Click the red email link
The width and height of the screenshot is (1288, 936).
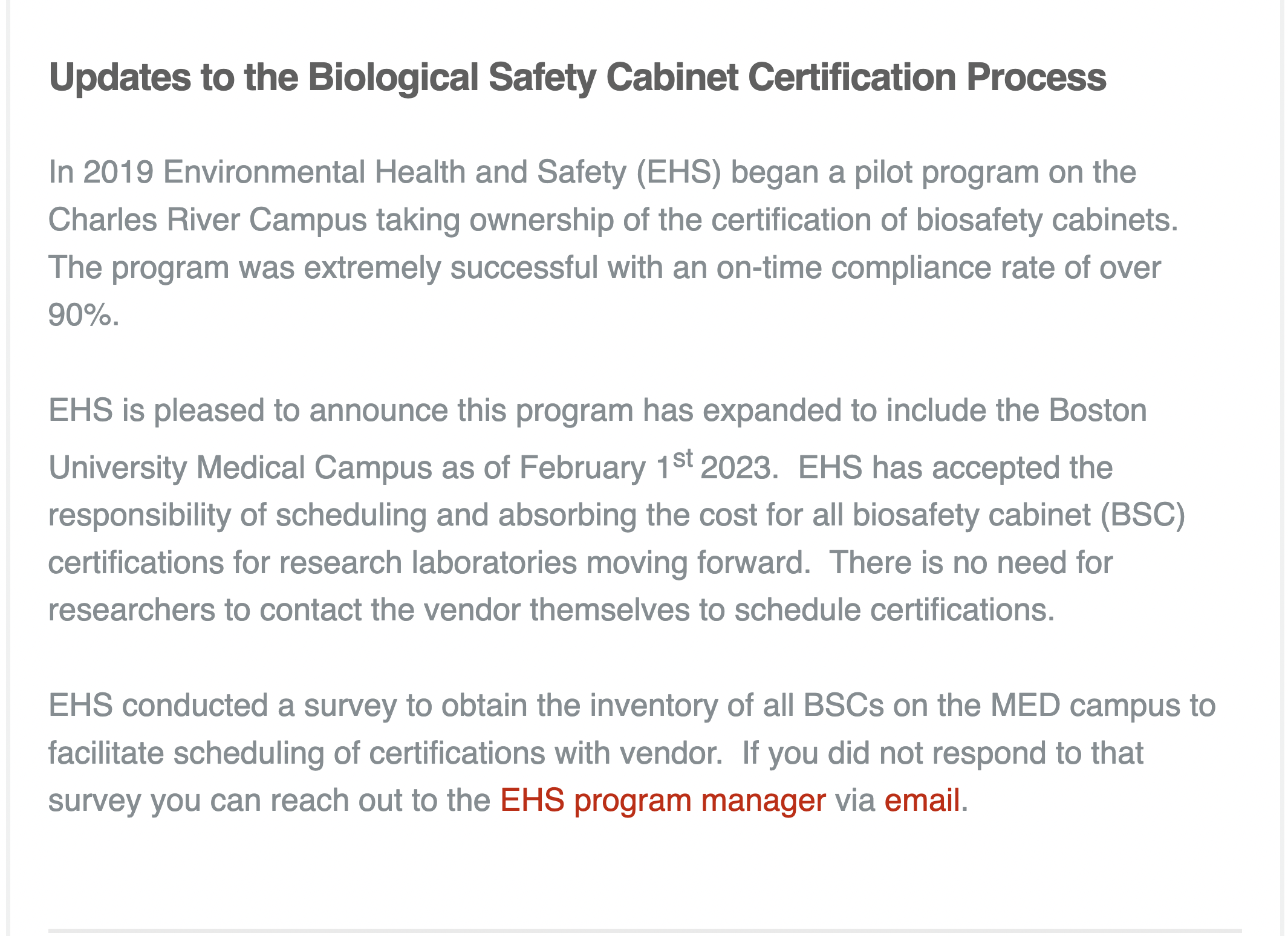pos(922,801)
